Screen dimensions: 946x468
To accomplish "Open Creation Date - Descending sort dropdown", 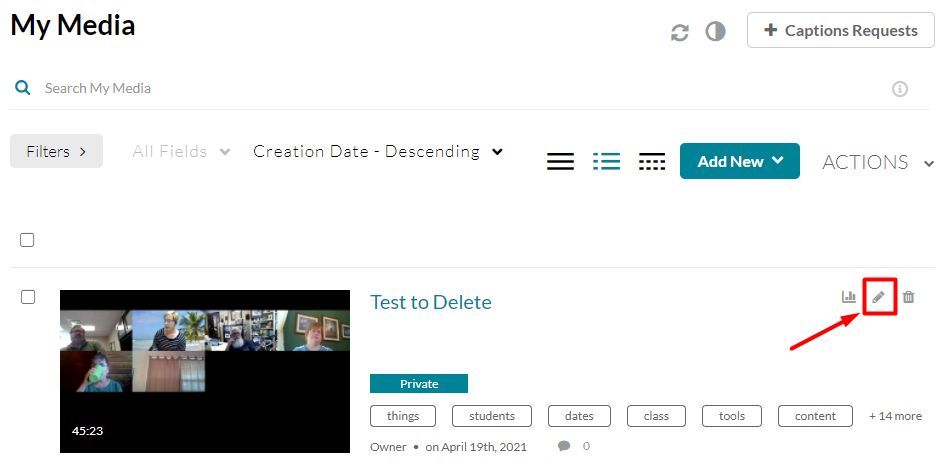I will 377,152.
